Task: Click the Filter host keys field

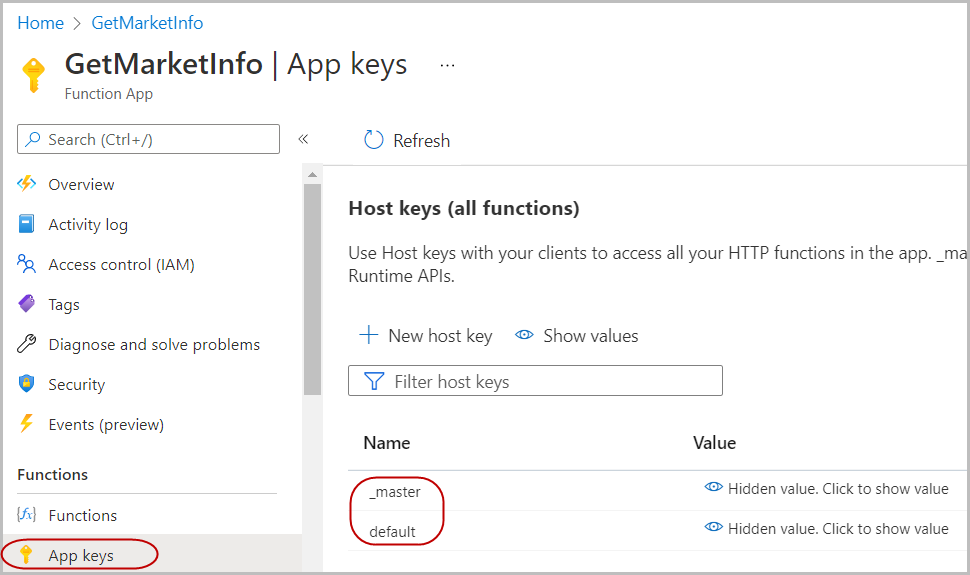Action: 535,381
